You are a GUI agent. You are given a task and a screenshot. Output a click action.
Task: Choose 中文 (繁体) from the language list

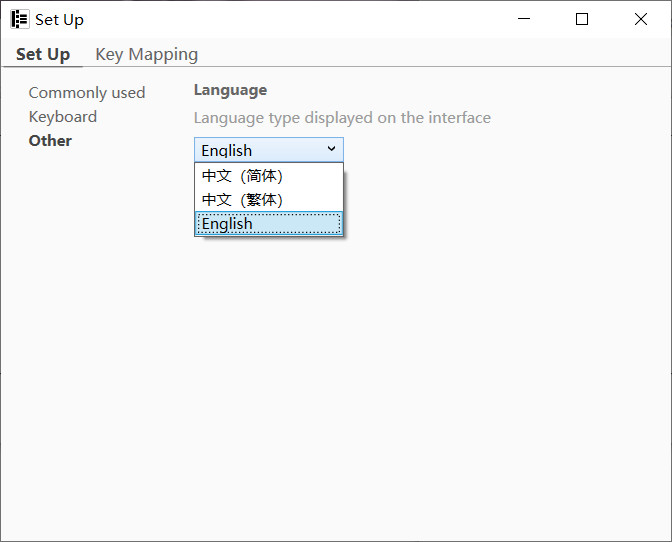point(242,200)
